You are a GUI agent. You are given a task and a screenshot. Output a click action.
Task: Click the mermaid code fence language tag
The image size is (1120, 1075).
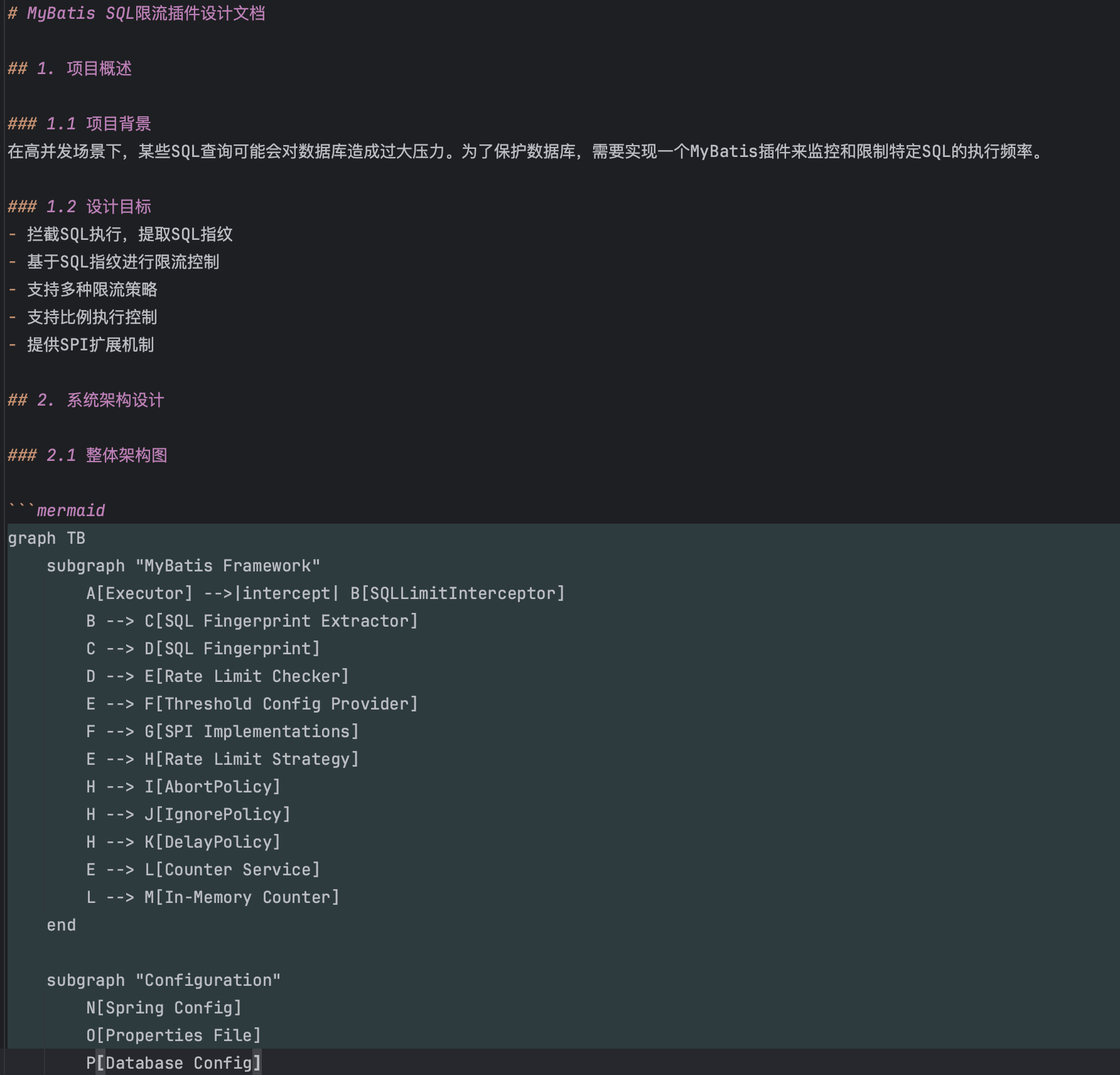70,510
